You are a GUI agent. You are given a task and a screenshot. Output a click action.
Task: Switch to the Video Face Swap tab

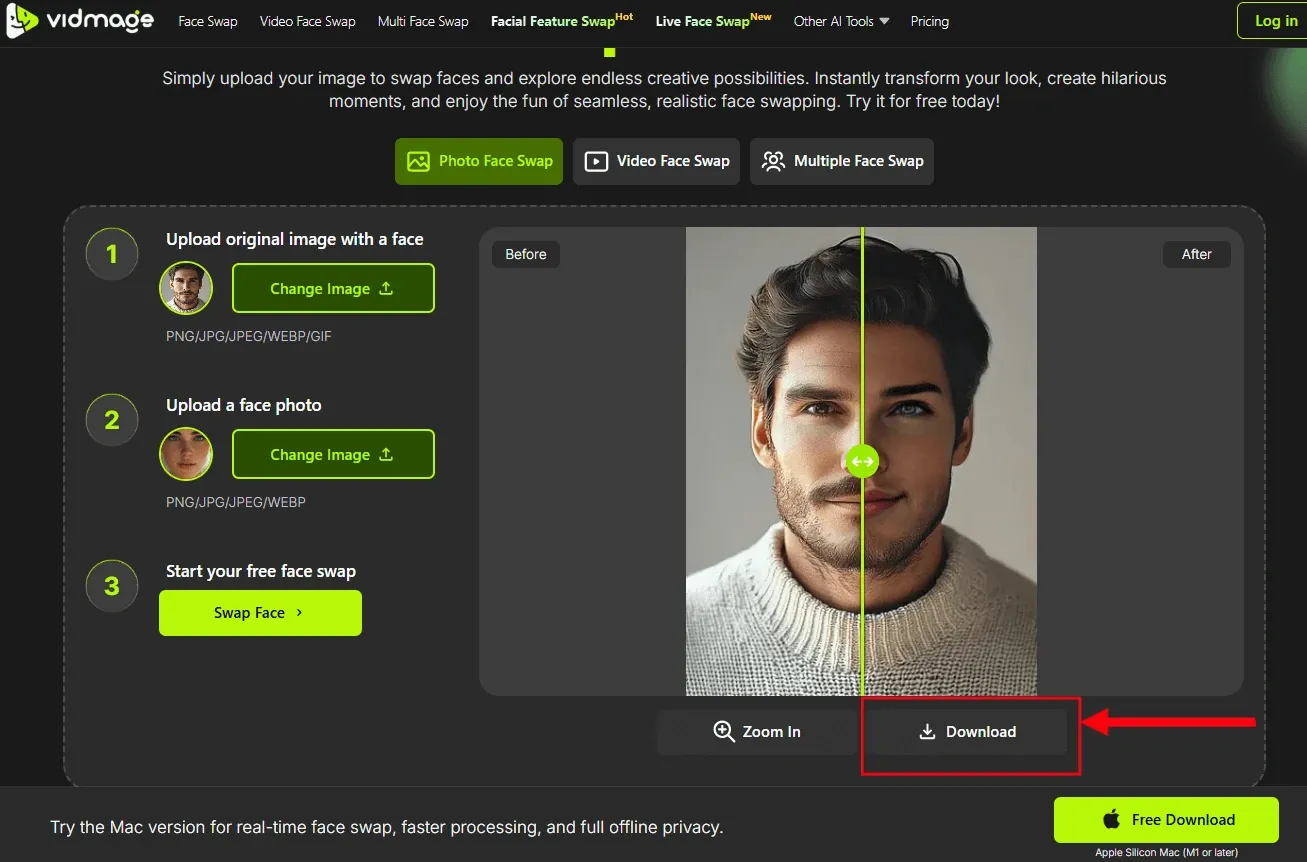[656, 161]
